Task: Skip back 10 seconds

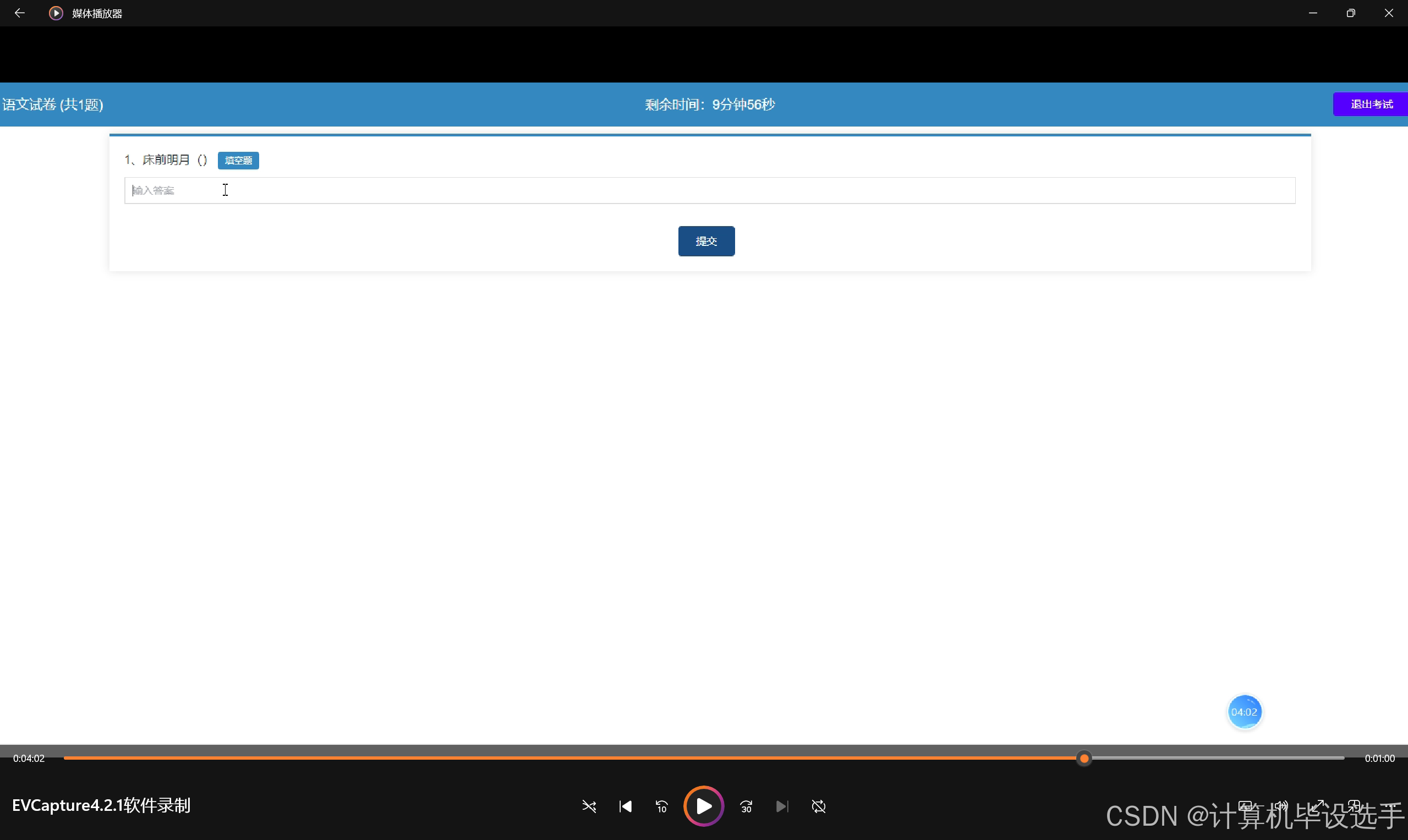Action: pyautogui.click(x=662, y=806)
